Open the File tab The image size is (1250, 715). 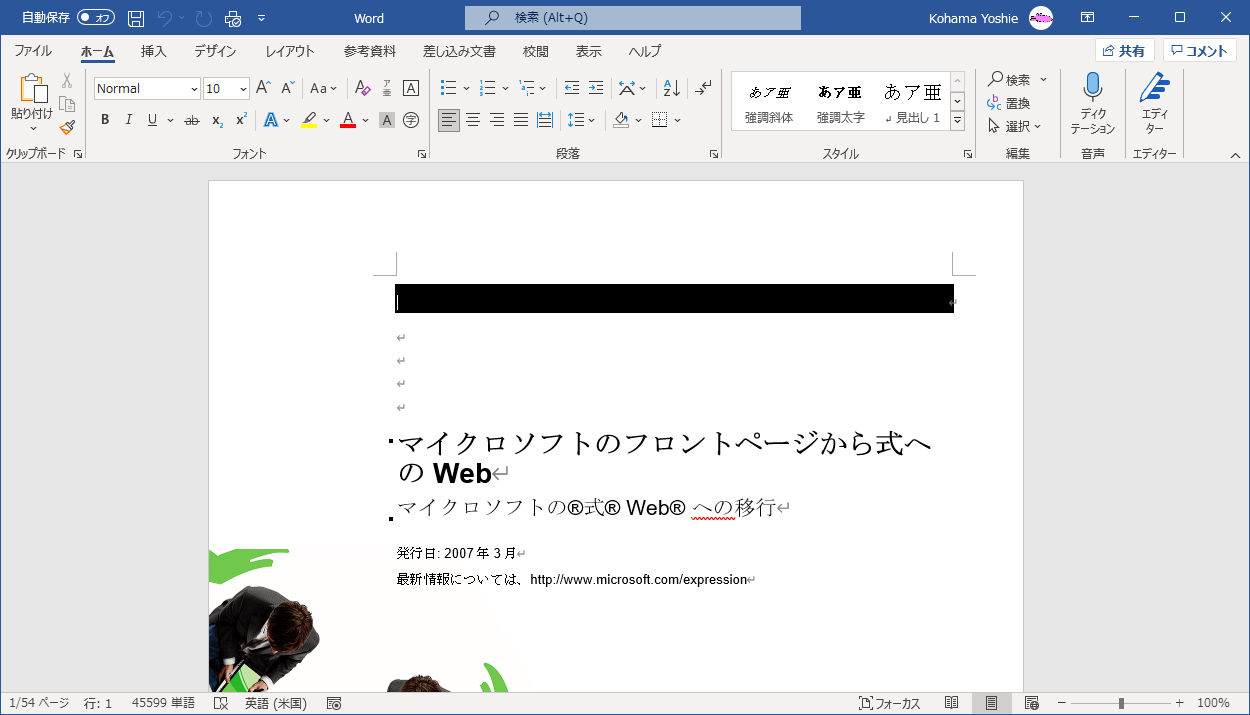pos(33,51)
